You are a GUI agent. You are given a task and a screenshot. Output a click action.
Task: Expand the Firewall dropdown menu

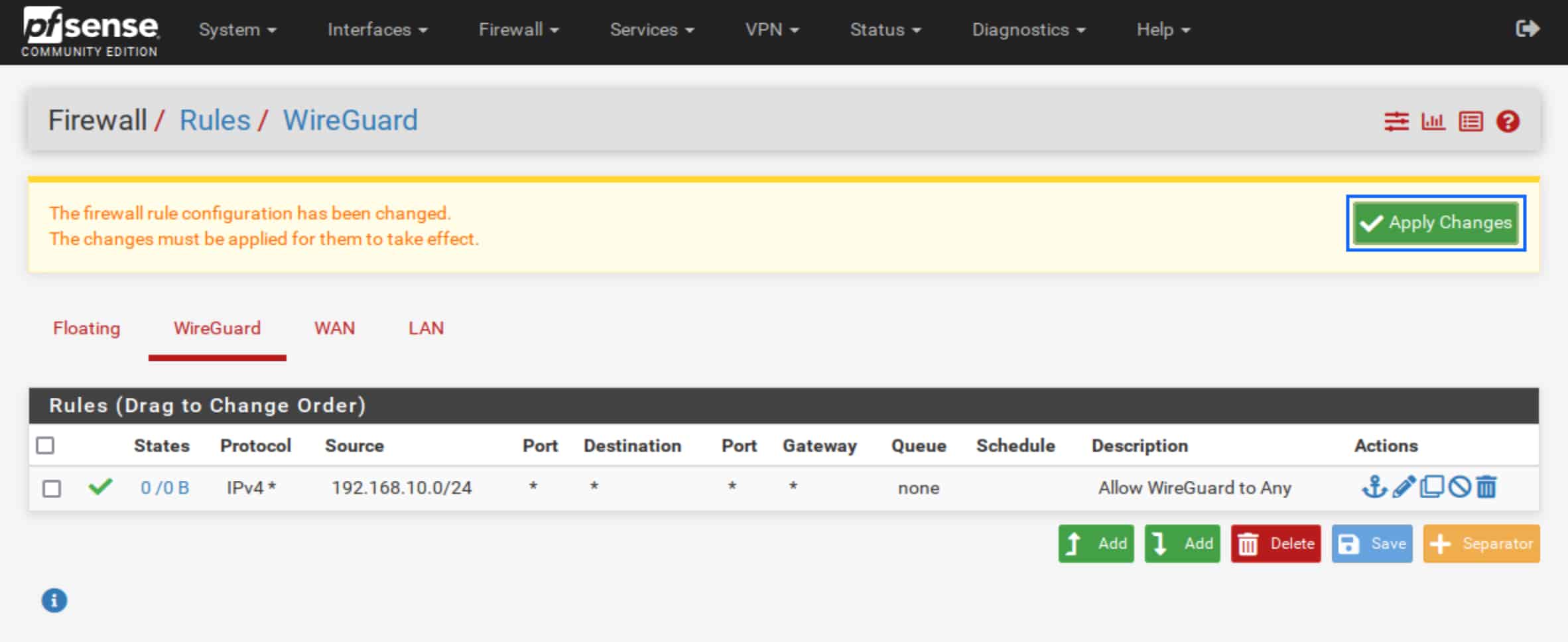click(x=519, y=30)
